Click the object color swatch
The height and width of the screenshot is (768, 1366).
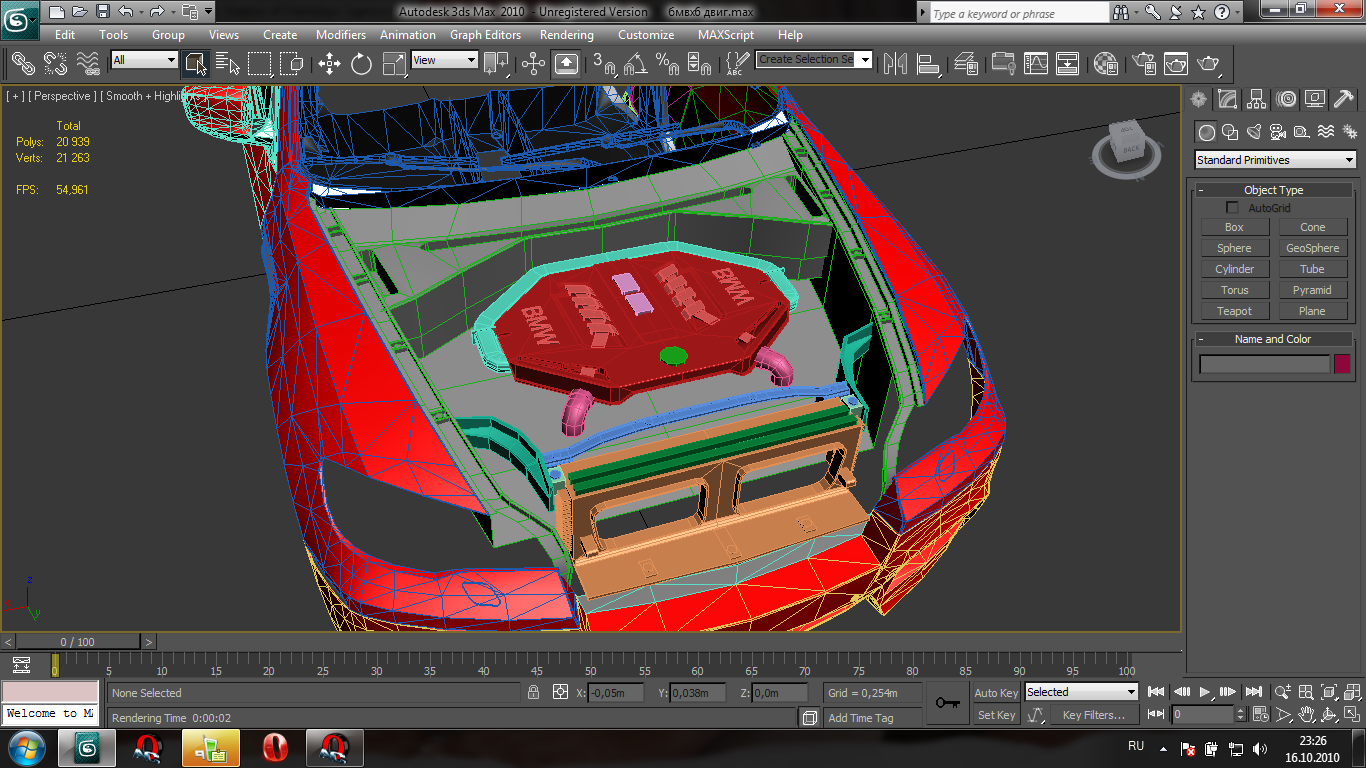[1341, 364]
